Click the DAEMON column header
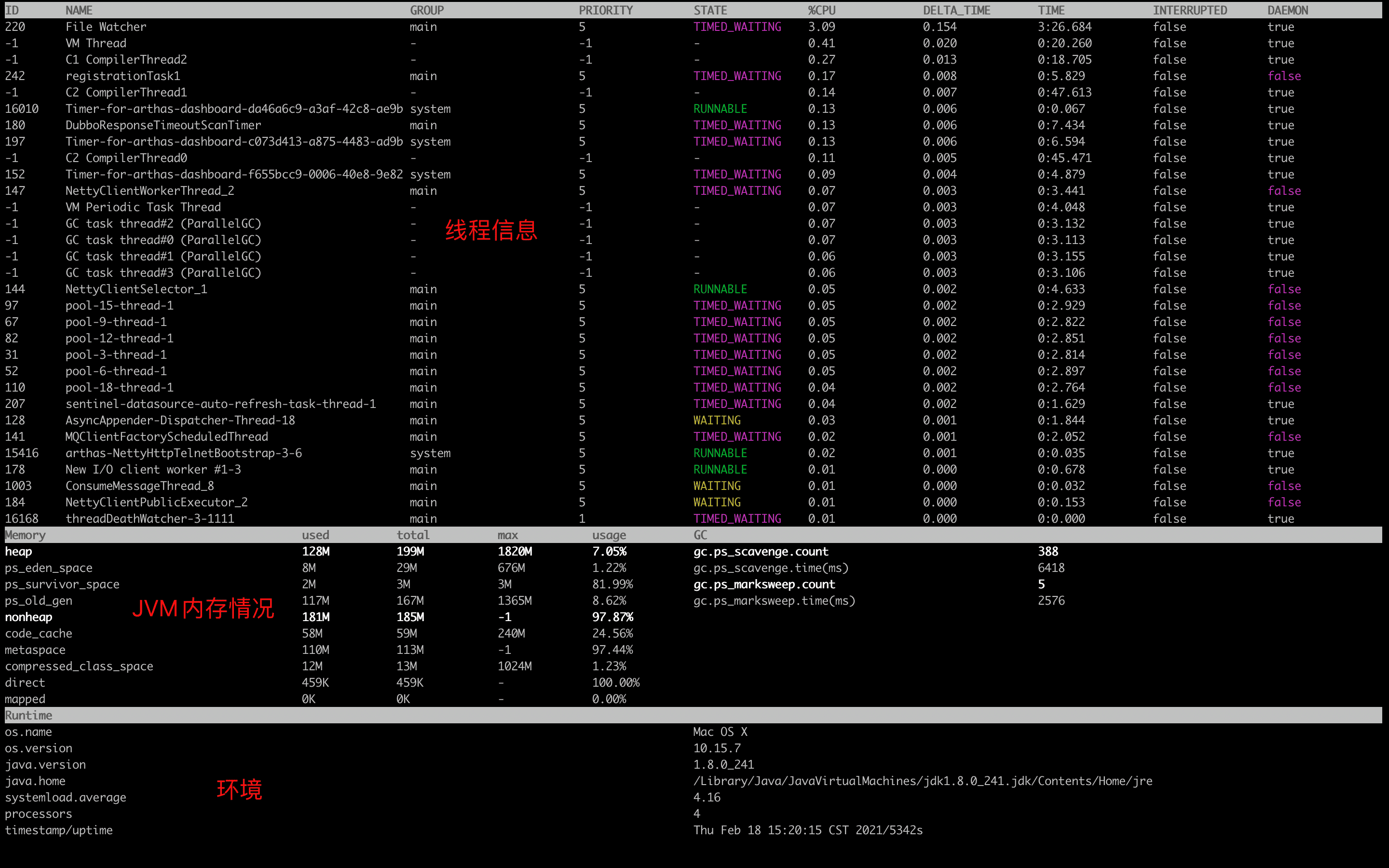Viewport: 1389px width, 868px height. click(x=1287, y=10)
